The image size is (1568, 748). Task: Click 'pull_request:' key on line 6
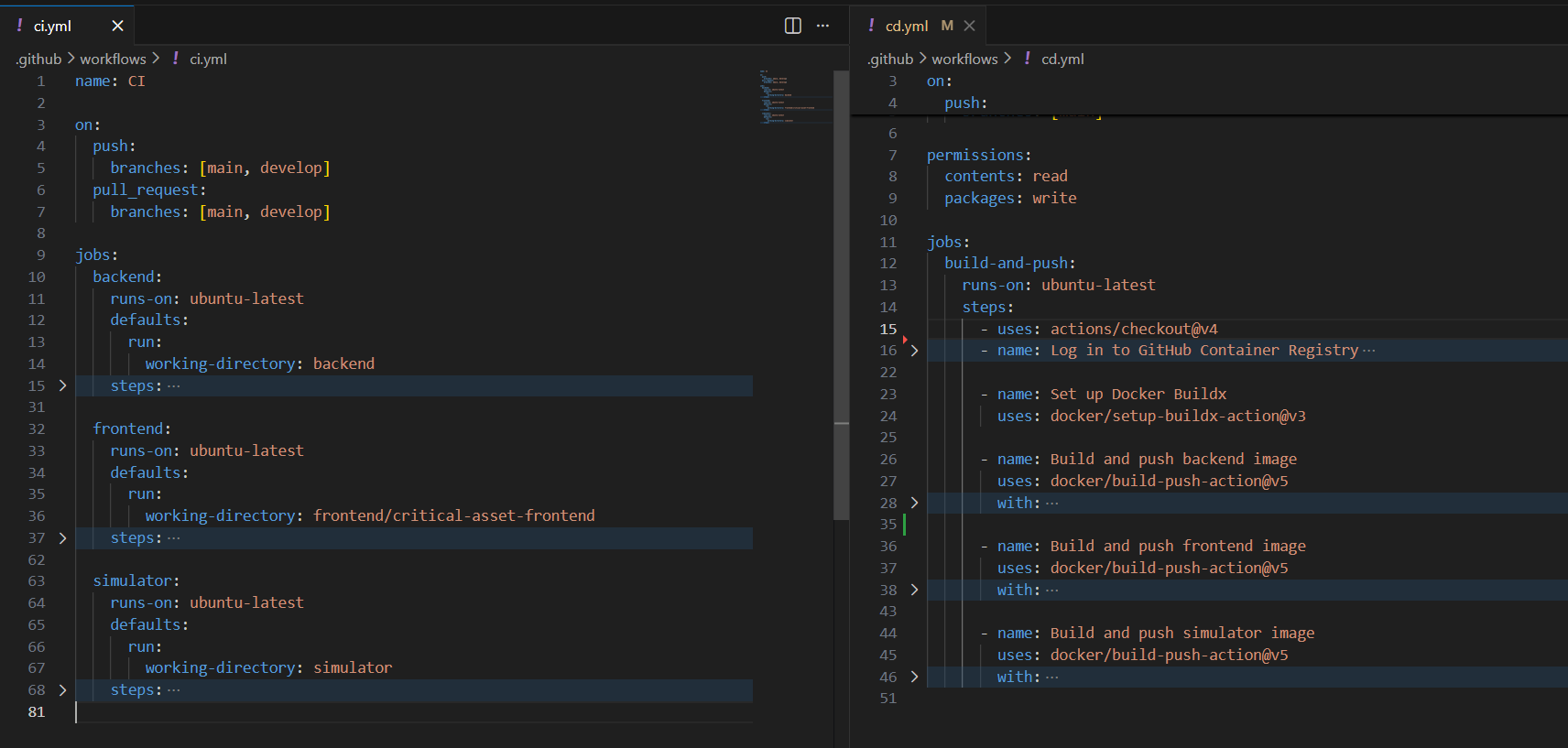tap(149, 190)
